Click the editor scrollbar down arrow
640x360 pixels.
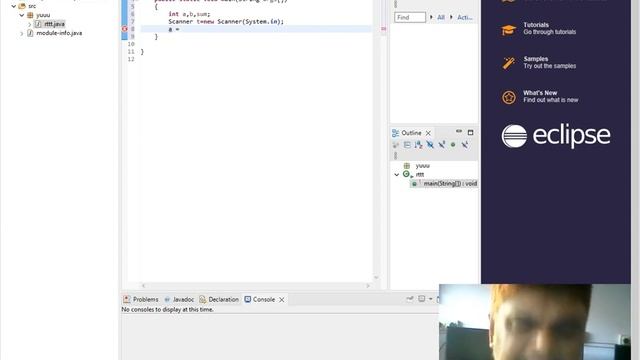pos(376,278)
